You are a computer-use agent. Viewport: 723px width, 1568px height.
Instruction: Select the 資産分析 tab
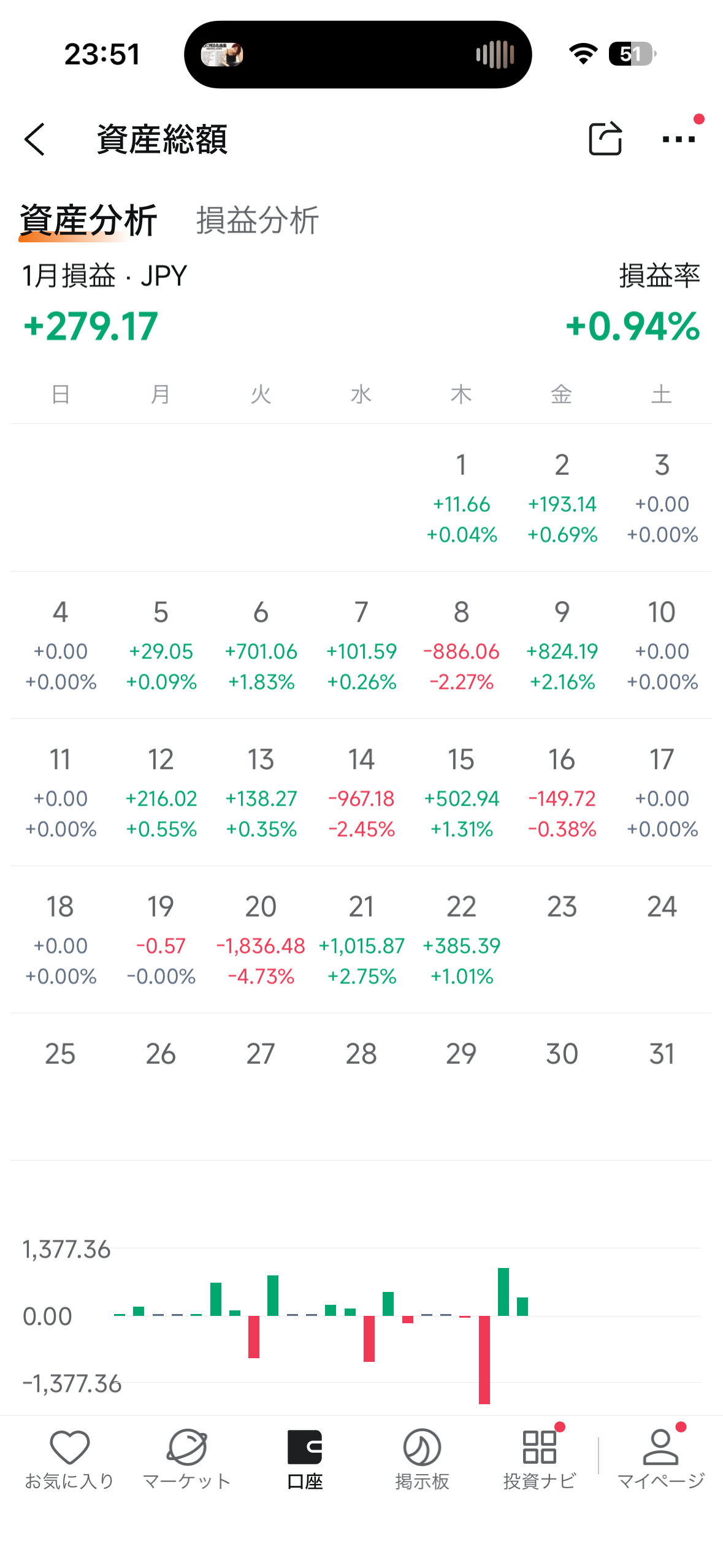(x=88, y=220)
